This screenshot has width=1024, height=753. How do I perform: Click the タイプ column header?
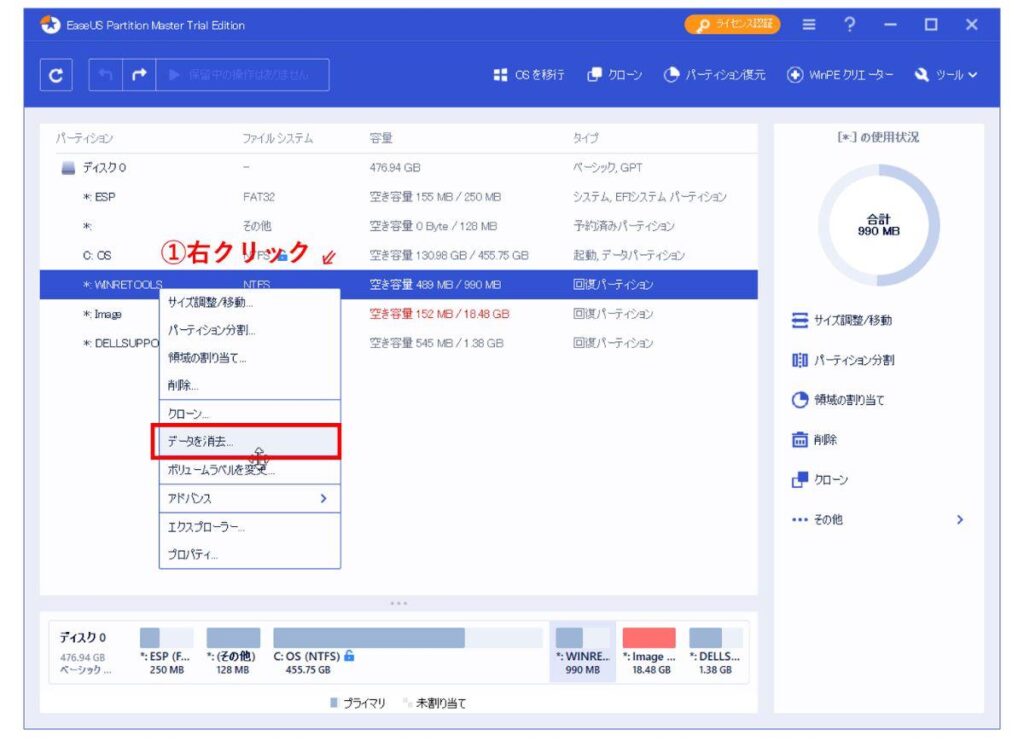[586, 138]
